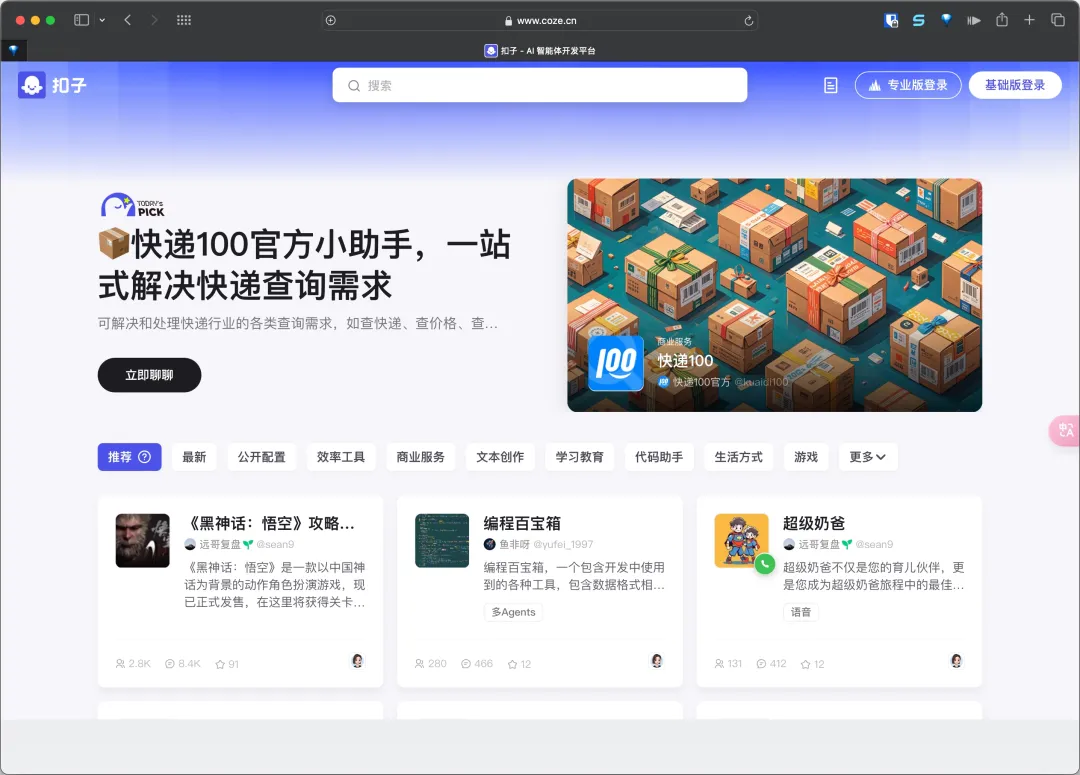Open the sidebar dropdown chevron in toolbar
1080x775 pixels.
pyautogui.click(x=102, y=20)
